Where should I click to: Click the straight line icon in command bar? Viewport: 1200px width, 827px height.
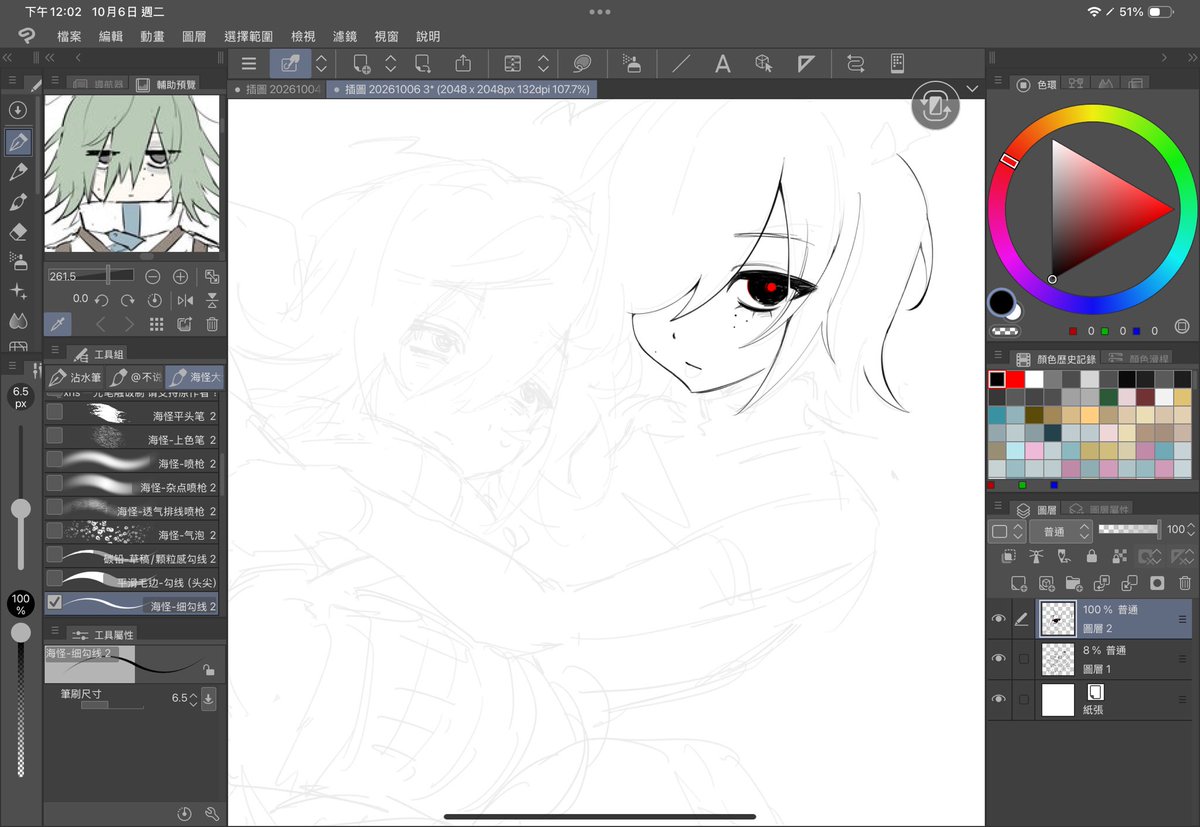coord(681,64)
